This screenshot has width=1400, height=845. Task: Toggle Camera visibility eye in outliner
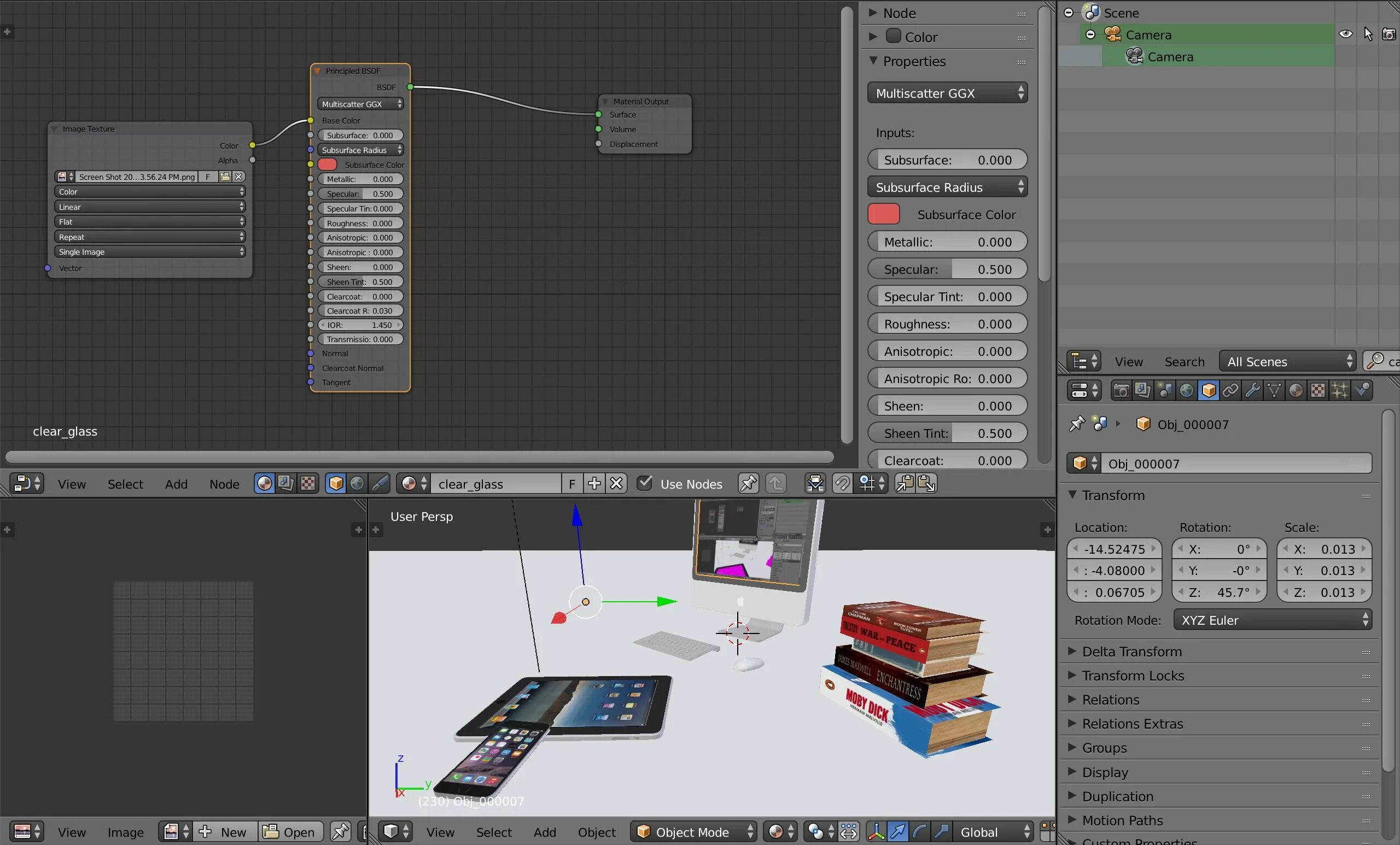click(x=1345, y=34)
